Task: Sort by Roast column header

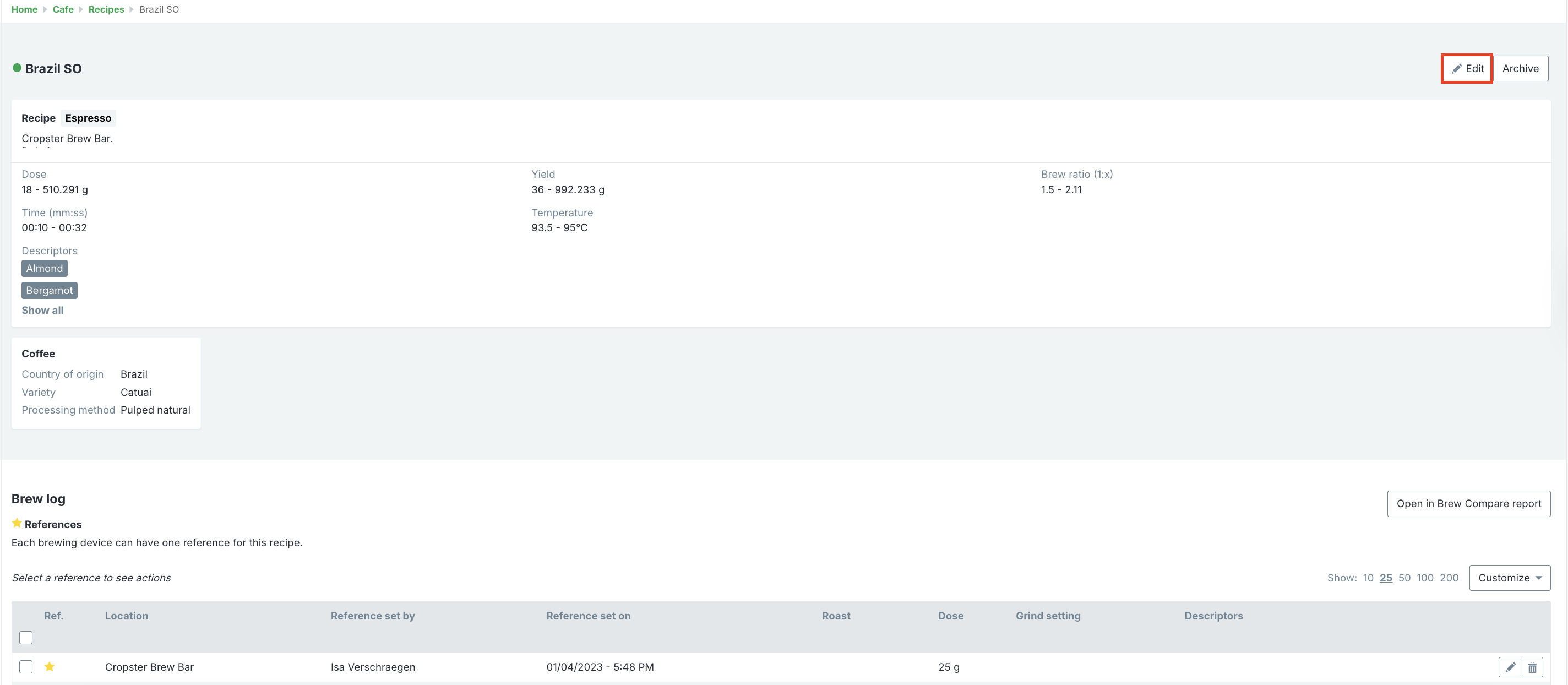Action: [836, 616]
